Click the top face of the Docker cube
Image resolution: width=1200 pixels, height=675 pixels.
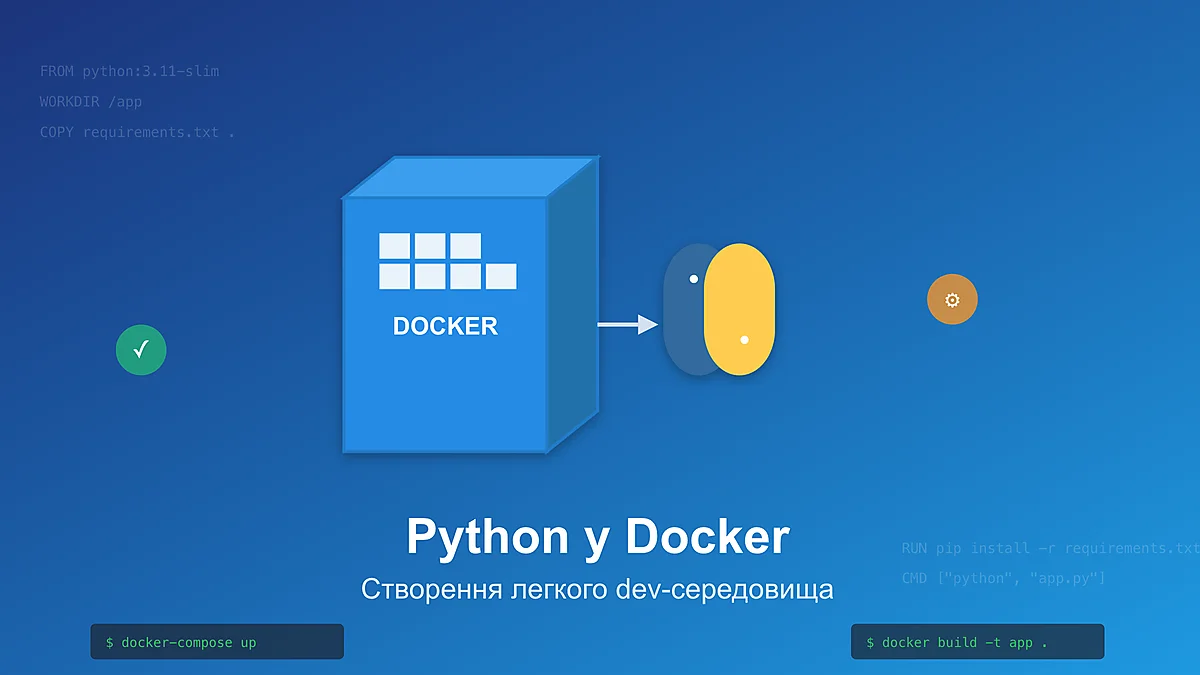tap(470, 177)
